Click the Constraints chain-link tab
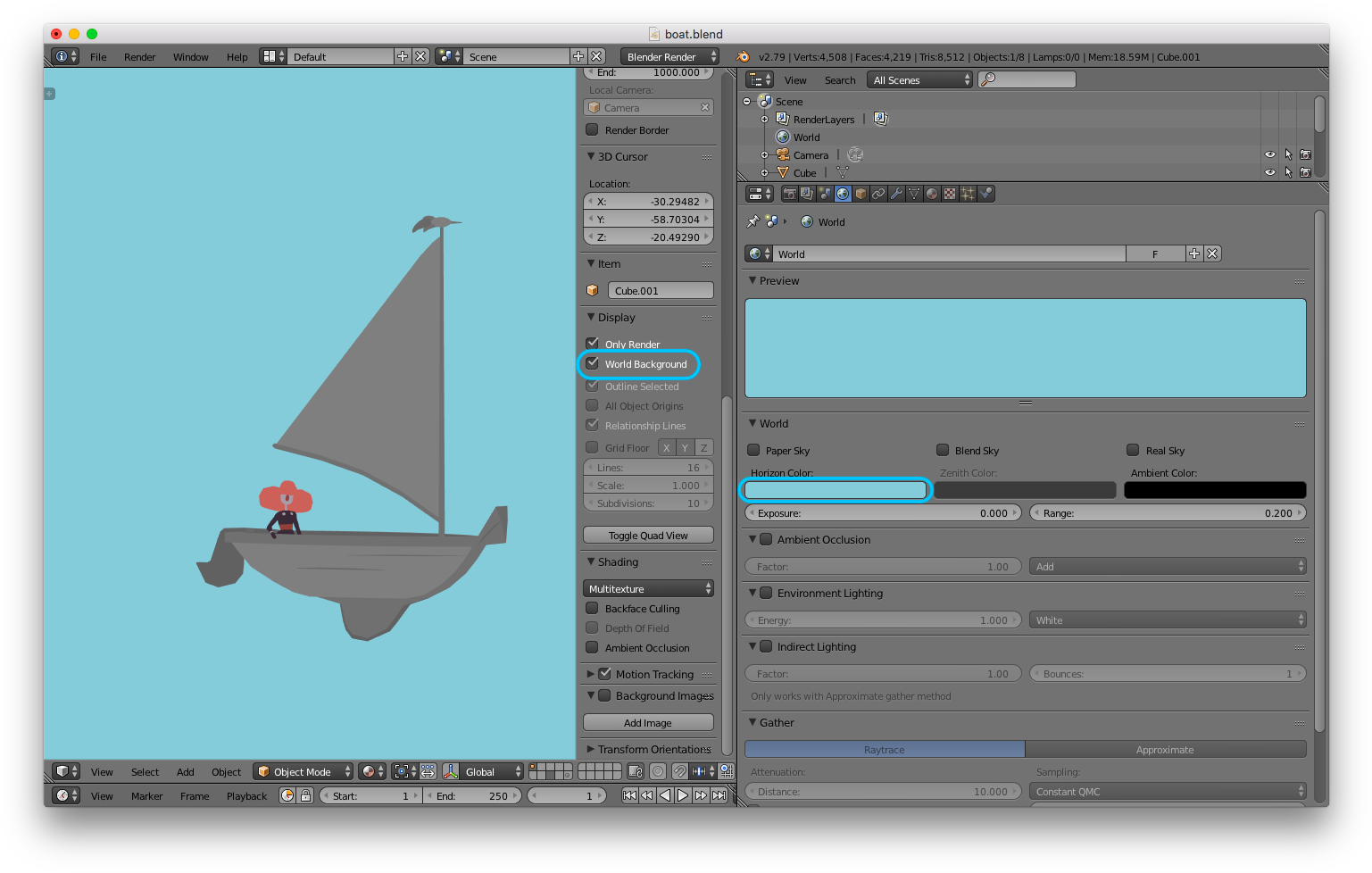This screenshot has height=873, width=1372. pyautogui.click(x=878, y=194)
